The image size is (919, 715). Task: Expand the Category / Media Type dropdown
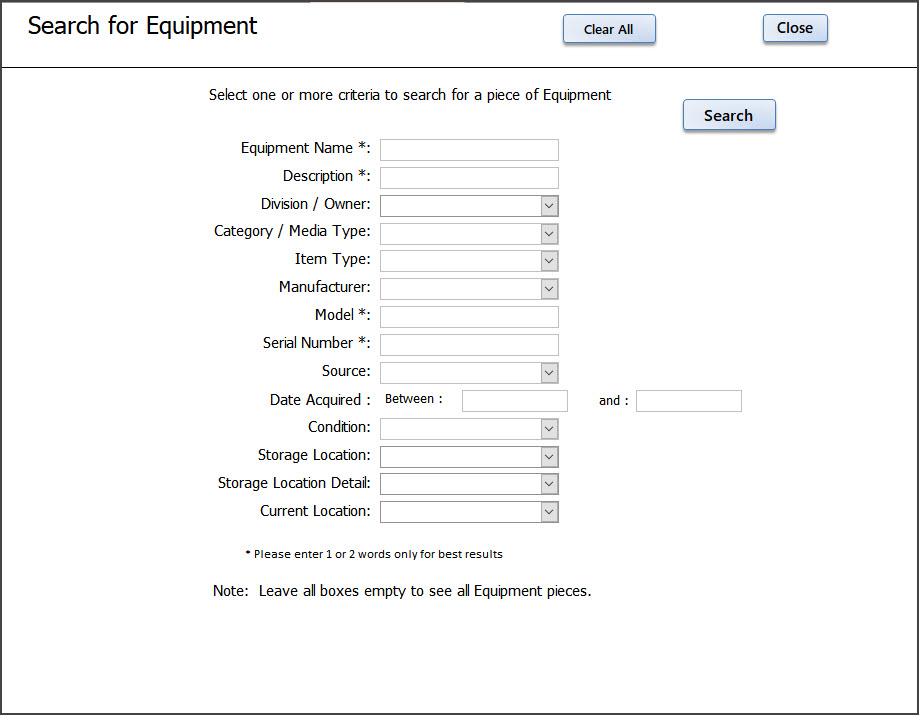coord(468,234)
